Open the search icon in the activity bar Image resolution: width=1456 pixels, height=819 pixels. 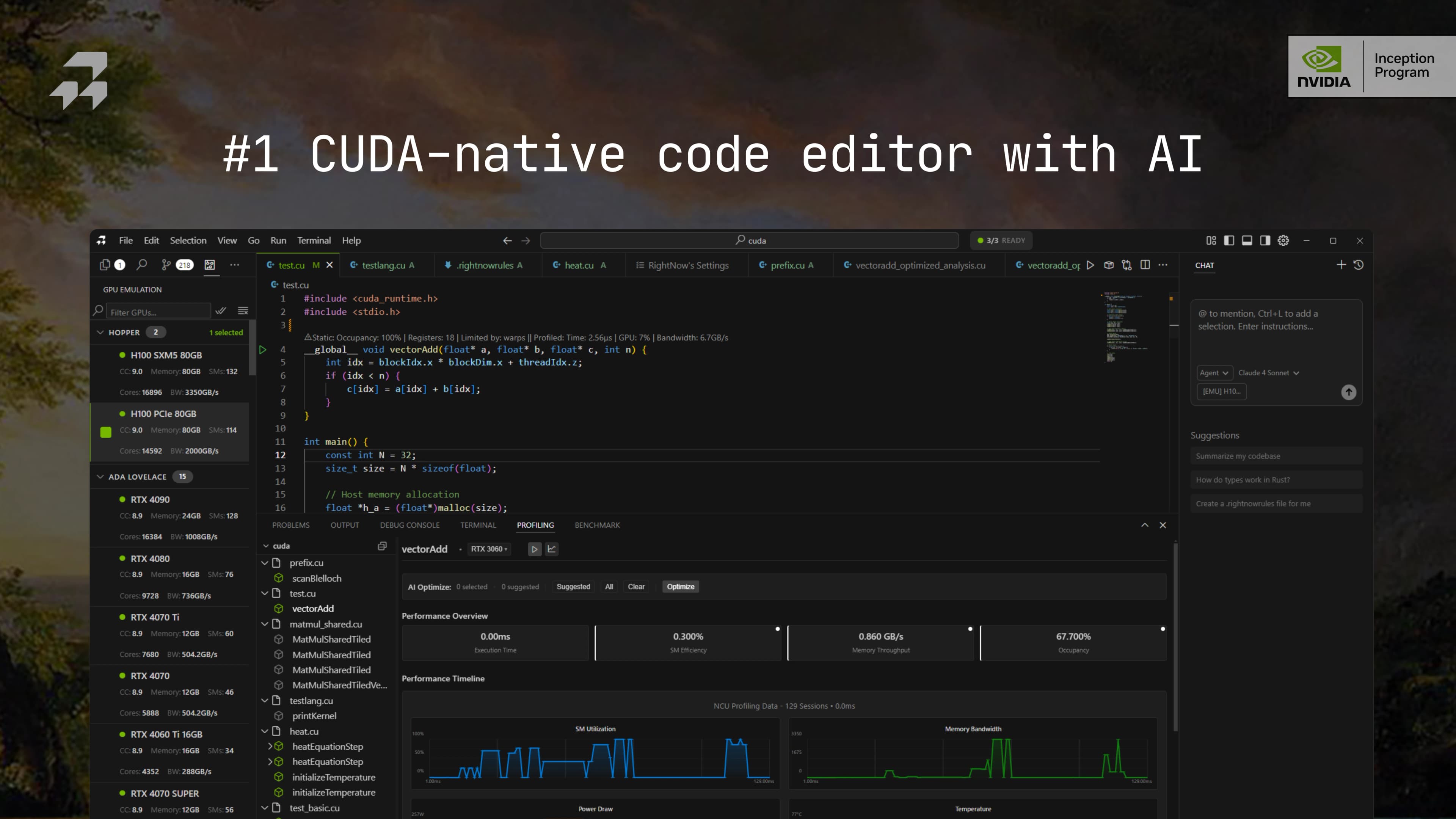click(142, 265)
